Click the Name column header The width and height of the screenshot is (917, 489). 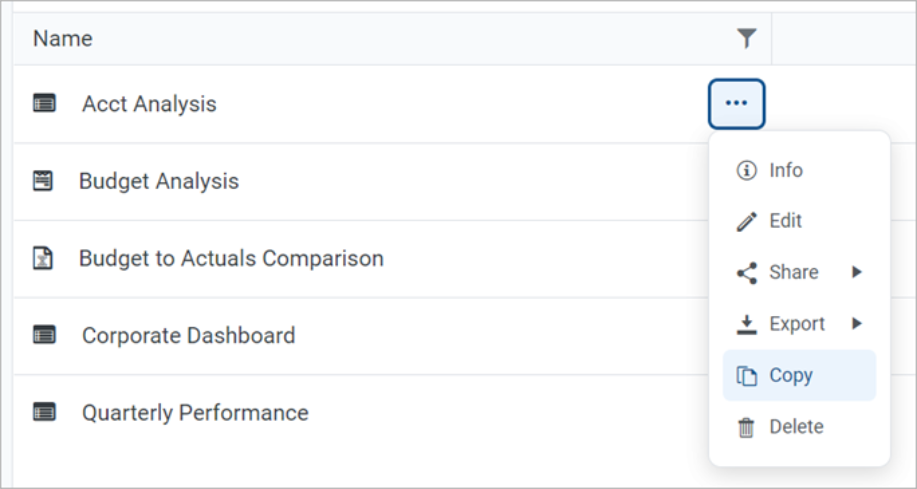click(x=63, y=39)
